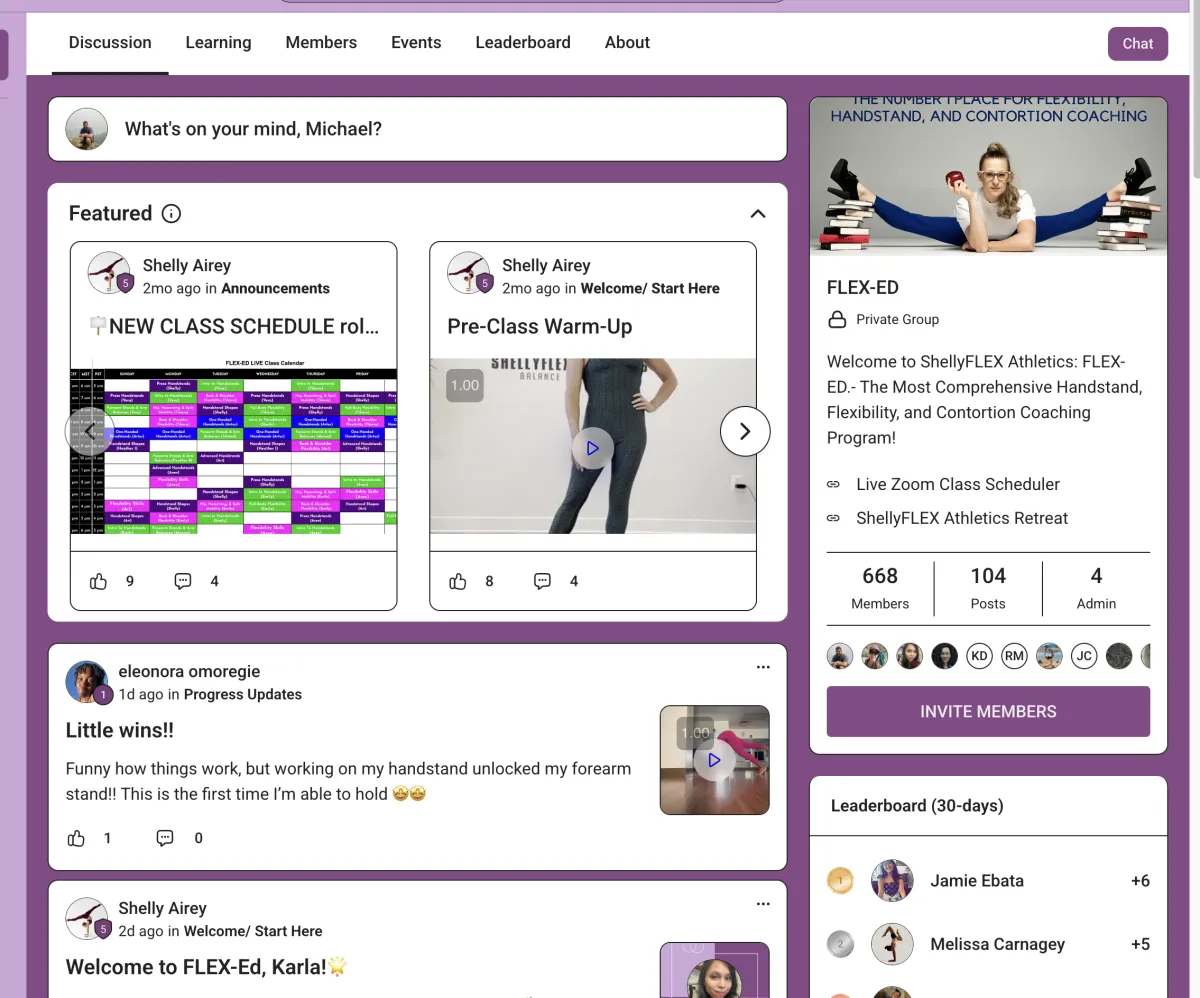Click the gold medal rank icon
1200x998 pixels.
click(840, 881)
